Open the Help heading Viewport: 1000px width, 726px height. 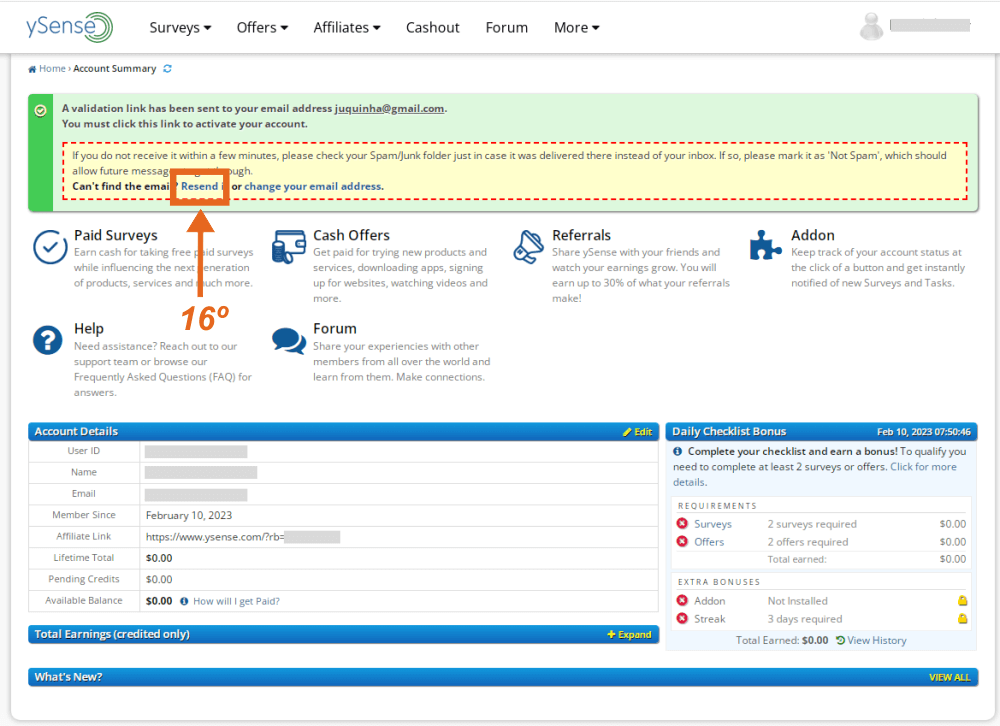[89, 329]
